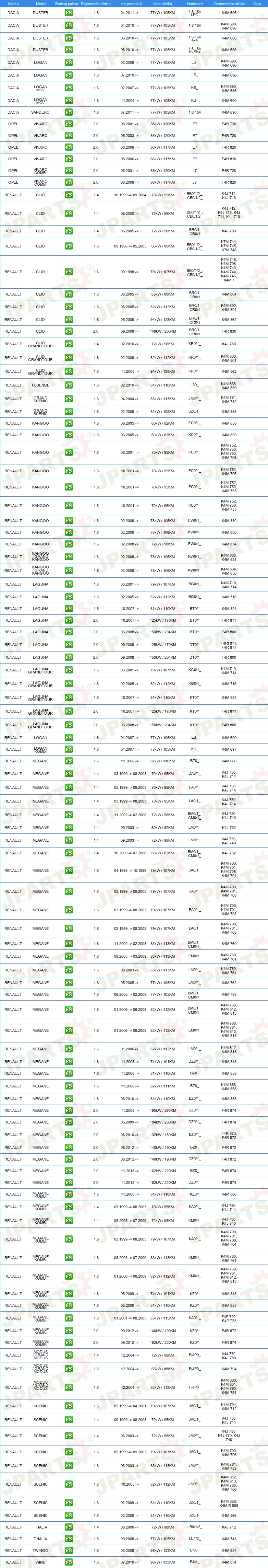The width and height of the screenshot is (268, 1568).
Task: Click the Model column header
Action: (x=41, y=4)
